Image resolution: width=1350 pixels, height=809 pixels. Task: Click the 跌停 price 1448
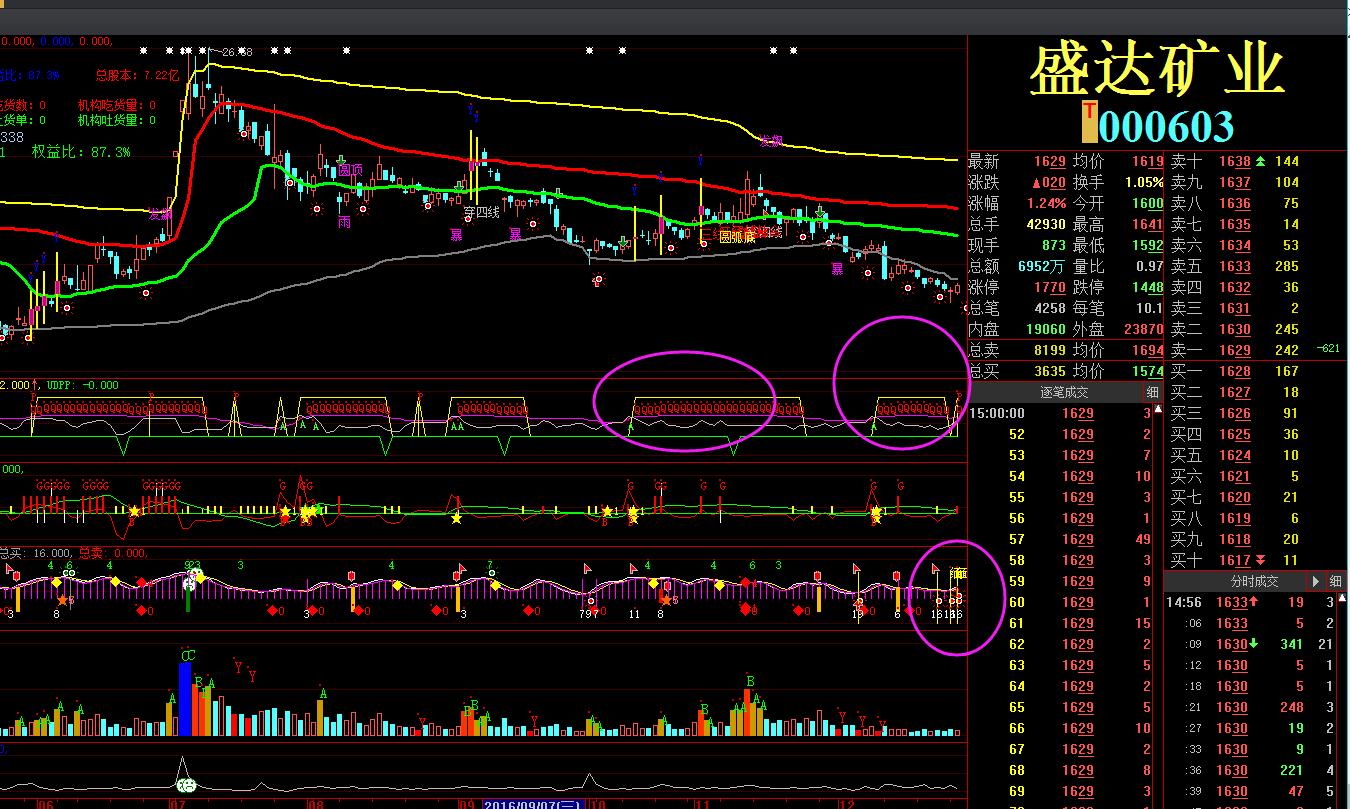pos(1147,287)
